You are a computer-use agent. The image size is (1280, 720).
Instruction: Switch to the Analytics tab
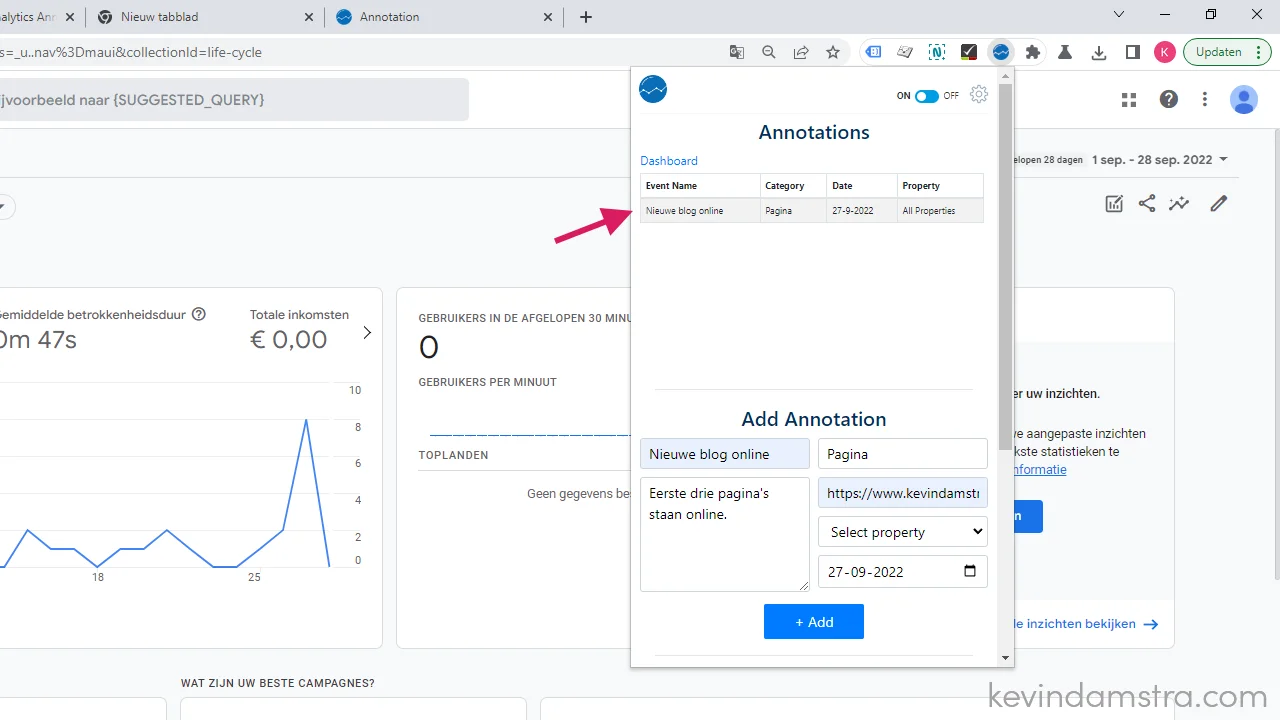point(40,17)
